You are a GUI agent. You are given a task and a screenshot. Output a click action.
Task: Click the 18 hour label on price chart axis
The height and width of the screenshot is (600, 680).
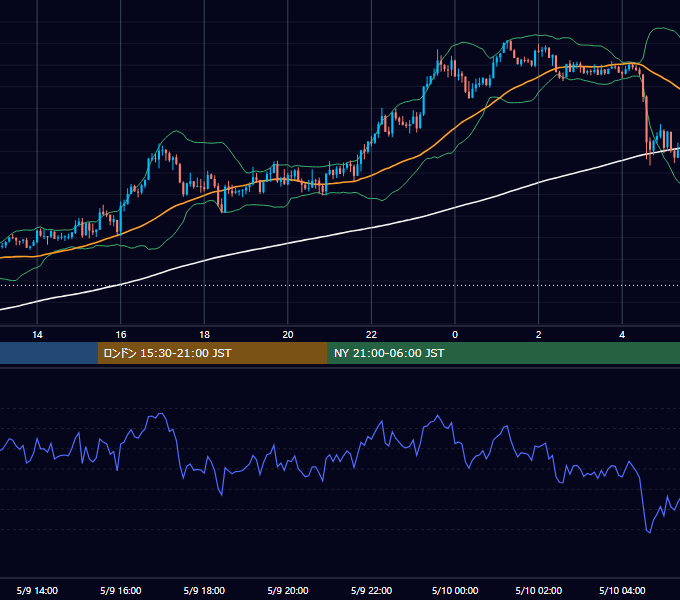click(x=204, y=335)
